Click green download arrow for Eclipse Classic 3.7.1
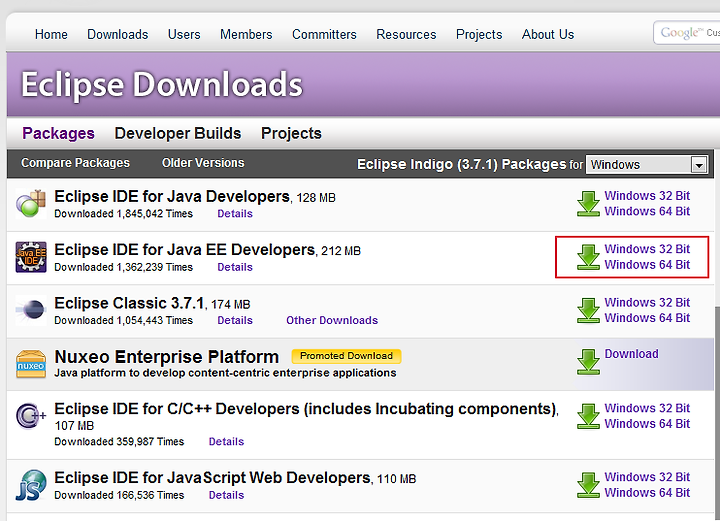 pyautogui.click(x=588, y=310)
